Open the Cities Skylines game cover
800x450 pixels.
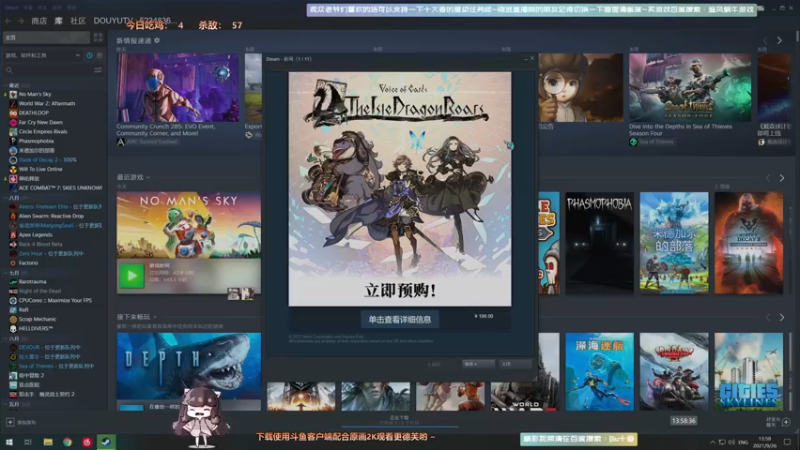pos(748,371)
